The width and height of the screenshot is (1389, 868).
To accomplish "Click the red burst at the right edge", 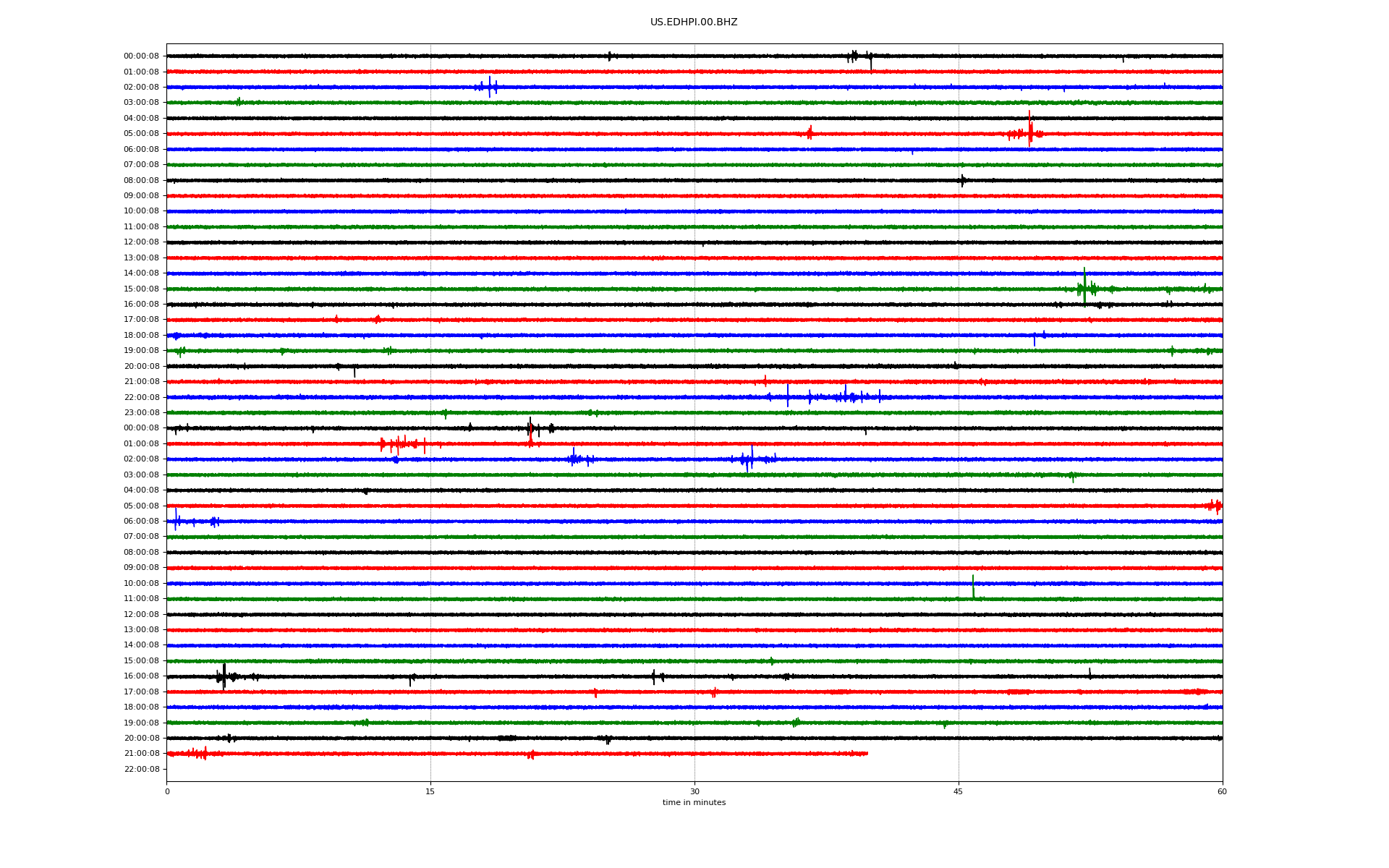I will (1215, 506).
